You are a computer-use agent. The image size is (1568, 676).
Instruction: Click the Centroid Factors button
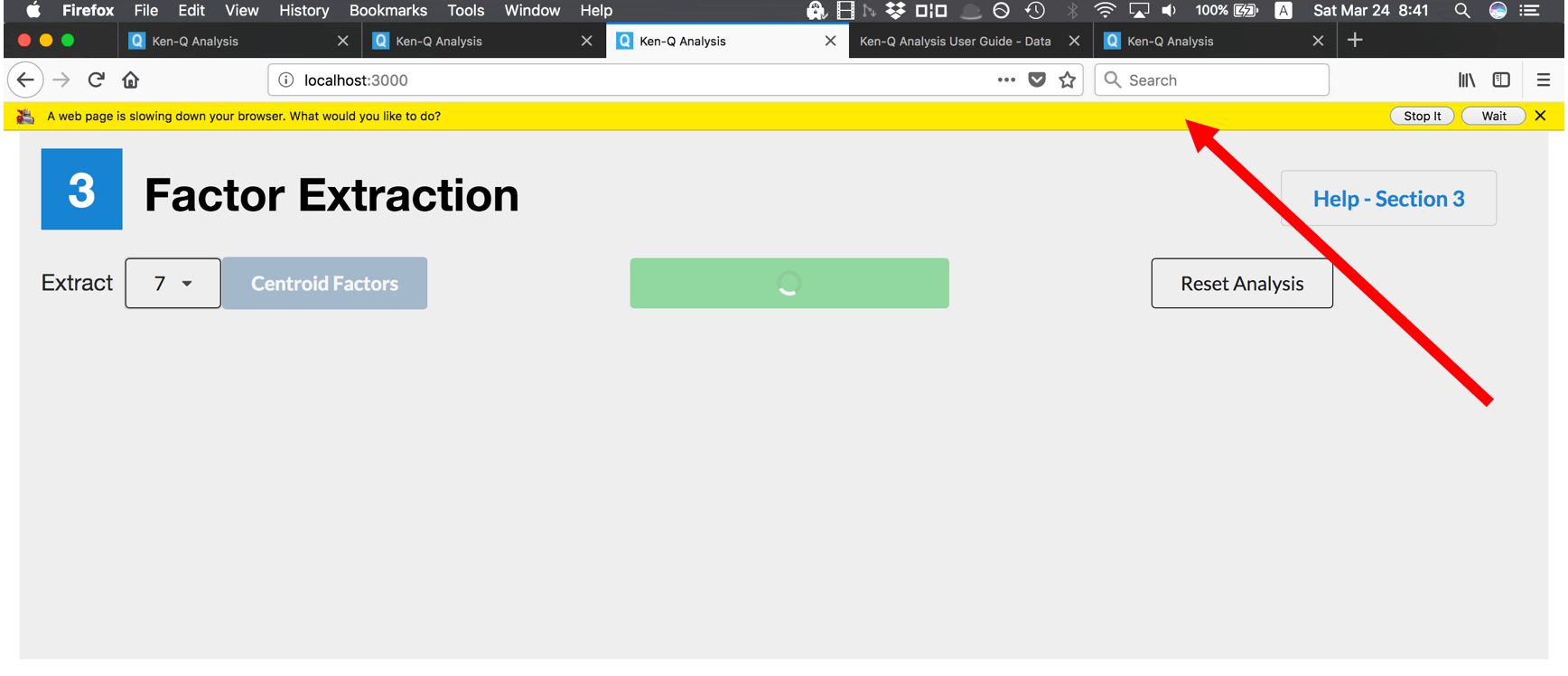click(324, 283)
